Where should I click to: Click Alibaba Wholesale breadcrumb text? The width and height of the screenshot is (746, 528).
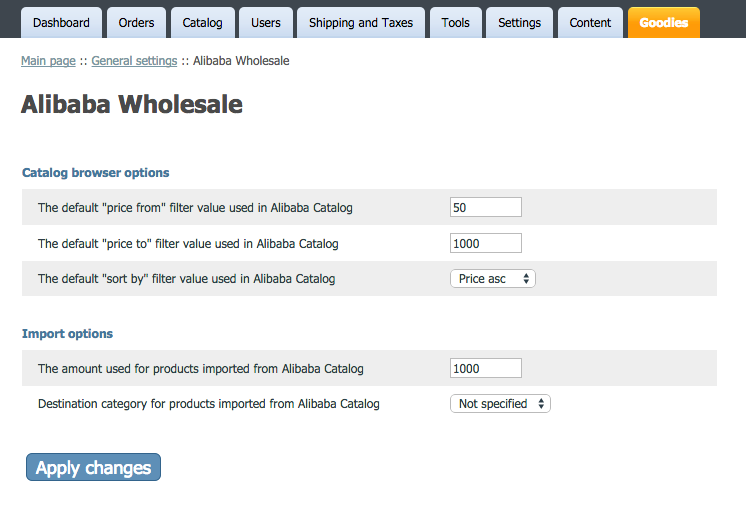241,61
